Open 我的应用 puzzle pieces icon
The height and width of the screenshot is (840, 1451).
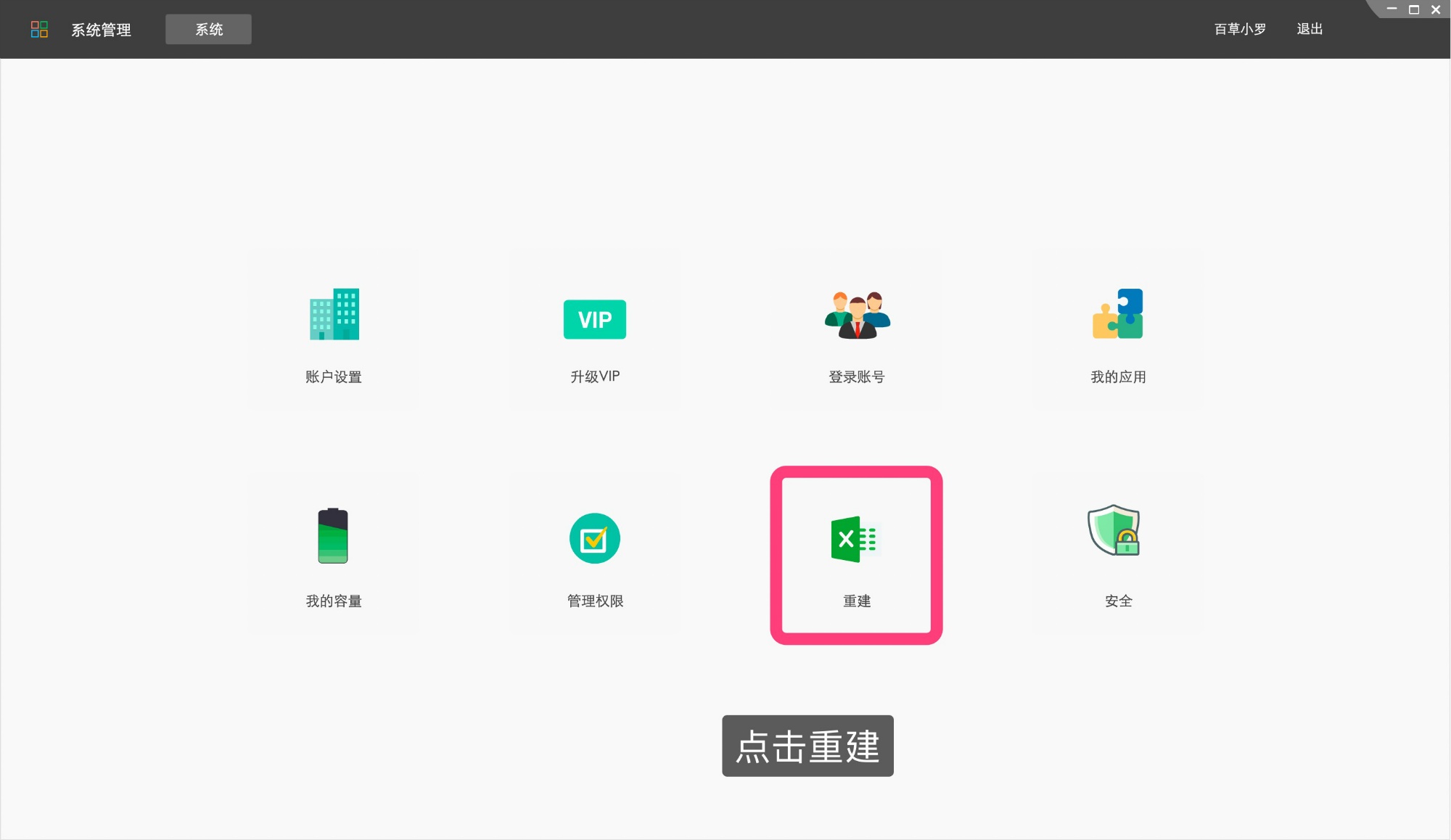1118,313
